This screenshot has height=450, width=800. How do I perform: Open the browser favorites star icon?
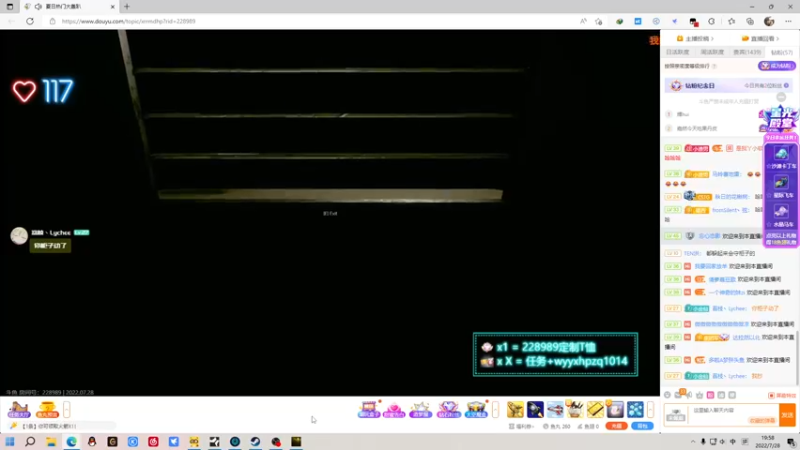coord(731,21)
